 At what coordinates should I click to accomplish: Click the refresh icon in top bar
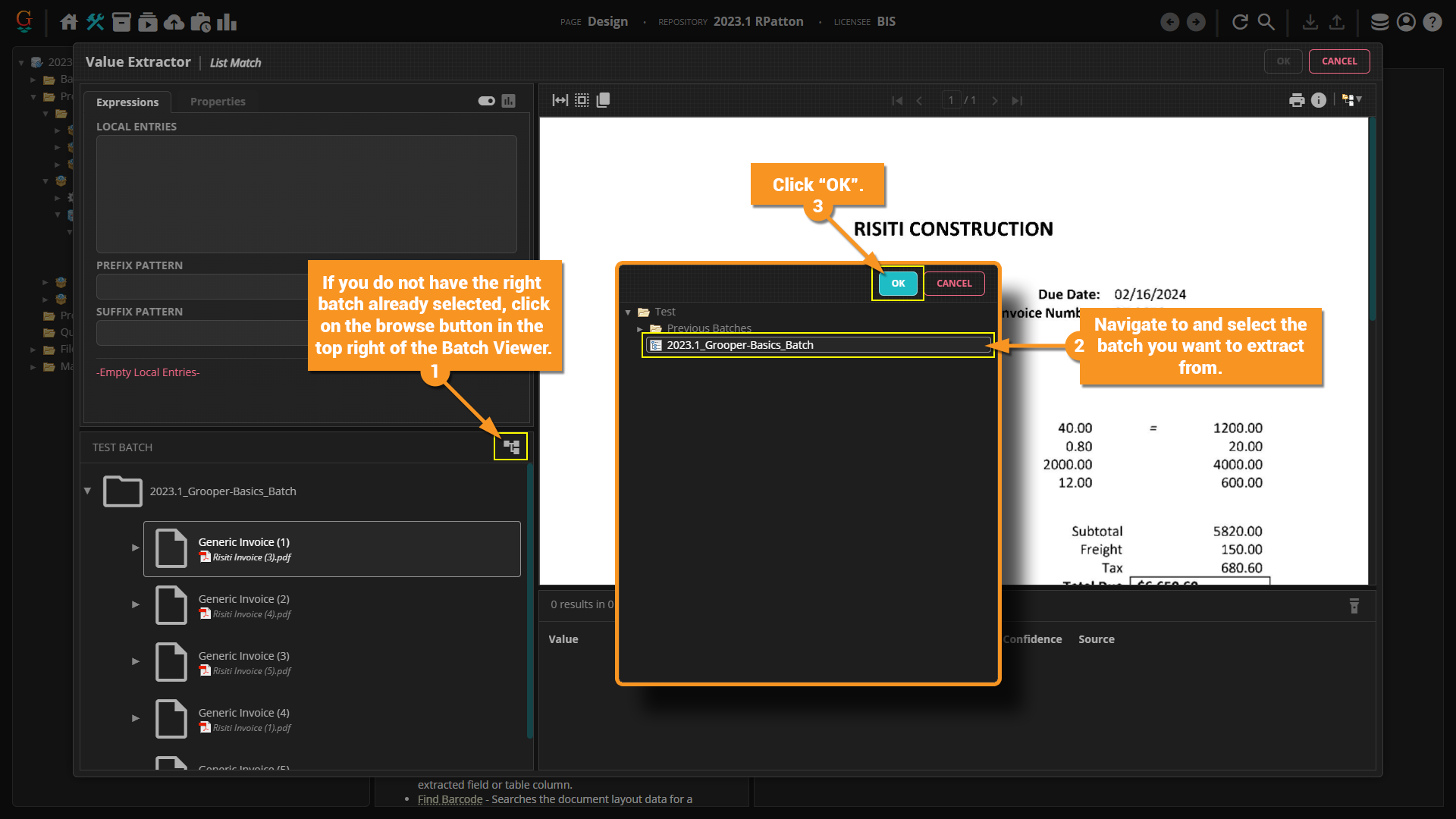1240,22
